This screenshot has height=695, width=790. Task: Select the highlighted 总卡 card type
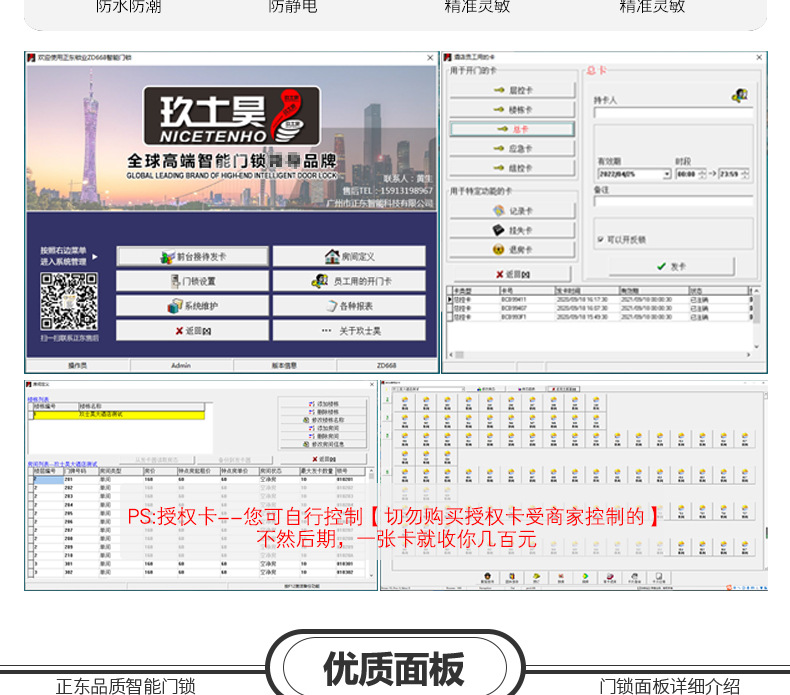point(512,129)
